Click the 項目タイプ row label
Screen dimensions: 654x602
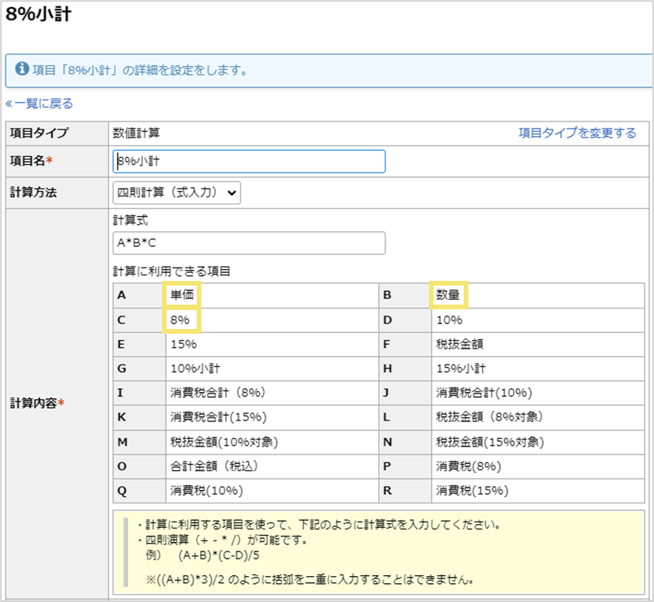pyautogui.click(x=39, y=133)
